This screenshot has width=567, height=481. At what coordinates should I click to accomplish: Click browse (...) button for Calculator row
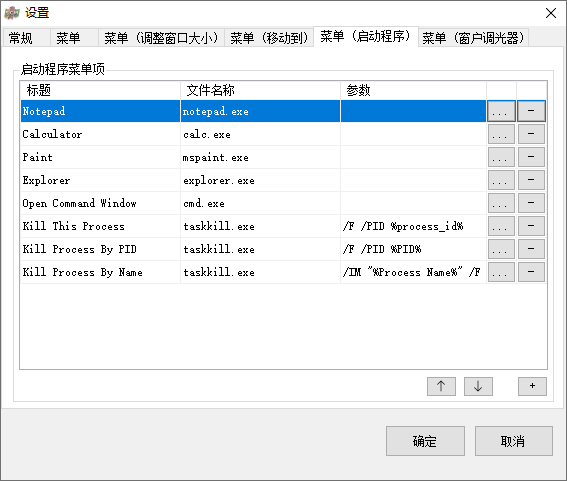pos(501,134)
